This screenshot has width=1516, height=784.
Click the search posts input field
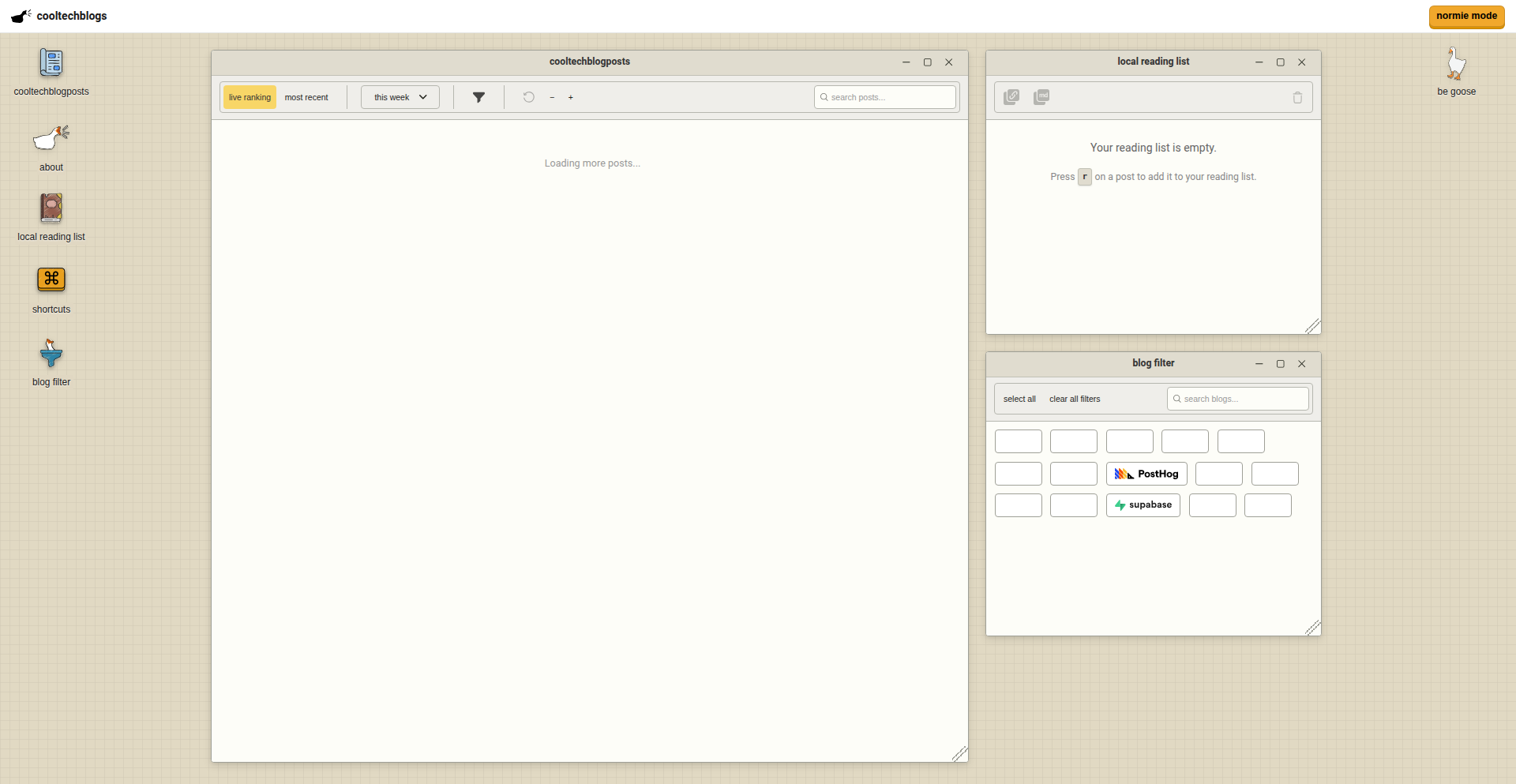click(884, 97)
